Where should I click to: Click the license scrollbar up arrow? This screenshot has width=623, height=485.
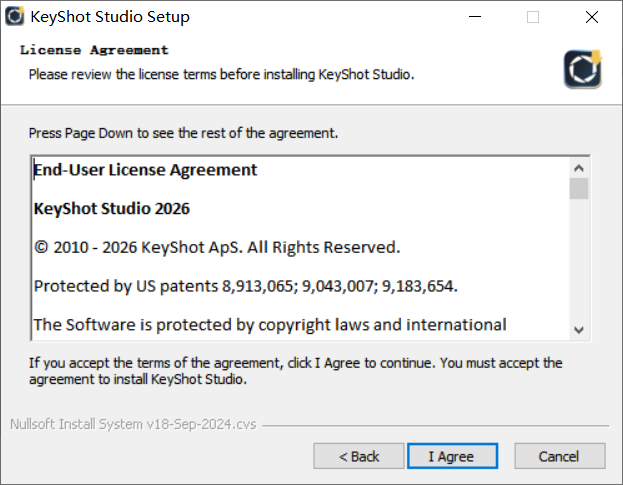pyautogui.click(x=579, y=168)
